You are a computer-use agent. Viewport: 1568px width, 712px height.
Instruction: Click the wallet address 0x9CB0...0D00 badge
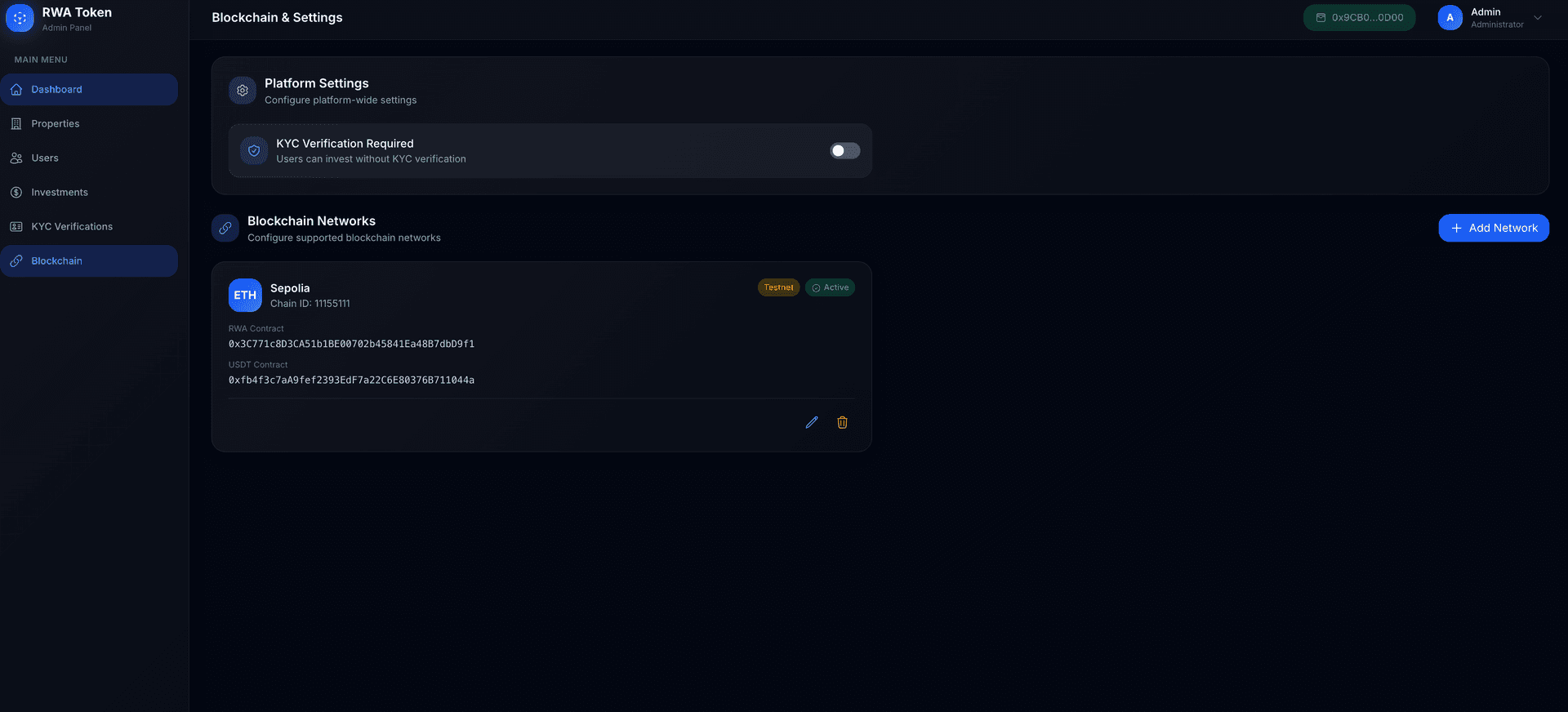click(1359, 18)
